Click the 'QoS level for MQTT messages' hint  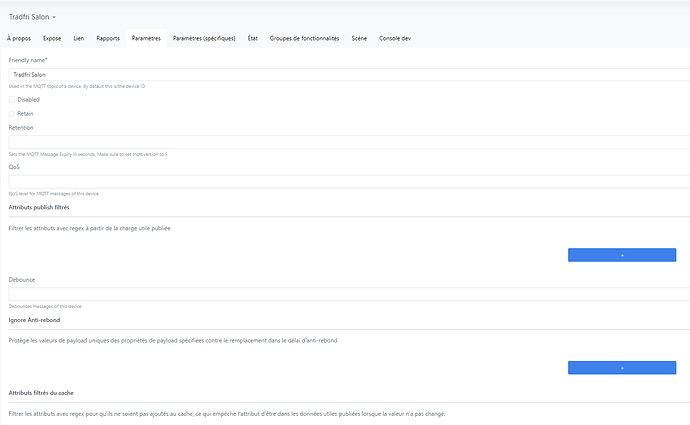[54, 194]
